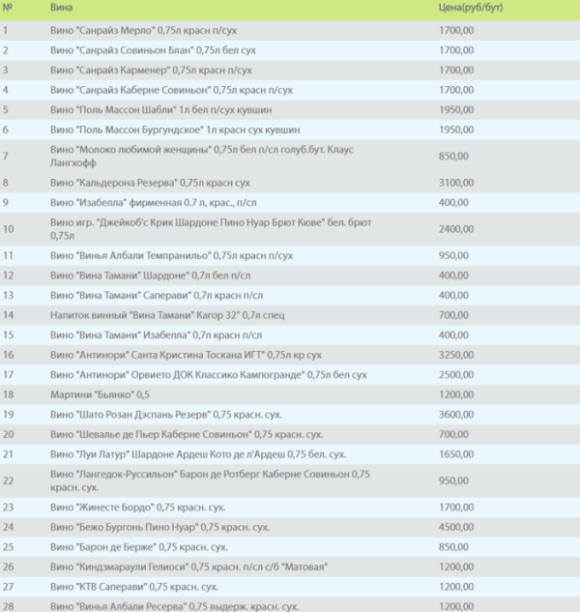Click "Лангедок-Руссильон" Барон де Ротберг entry

210,481
